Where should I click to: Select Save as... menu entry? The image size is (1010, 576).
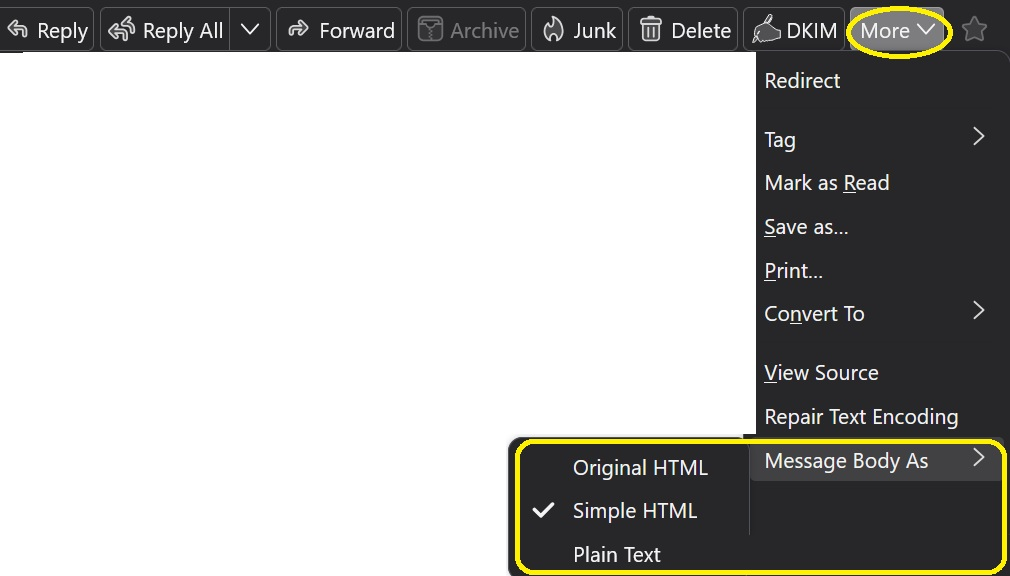[x=879, y=227]
